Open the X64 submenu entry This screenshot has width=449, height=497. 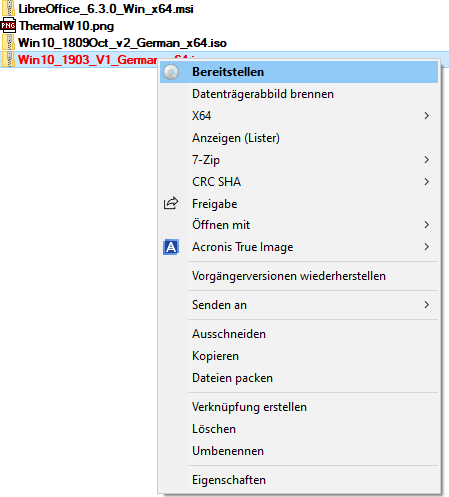299,116
